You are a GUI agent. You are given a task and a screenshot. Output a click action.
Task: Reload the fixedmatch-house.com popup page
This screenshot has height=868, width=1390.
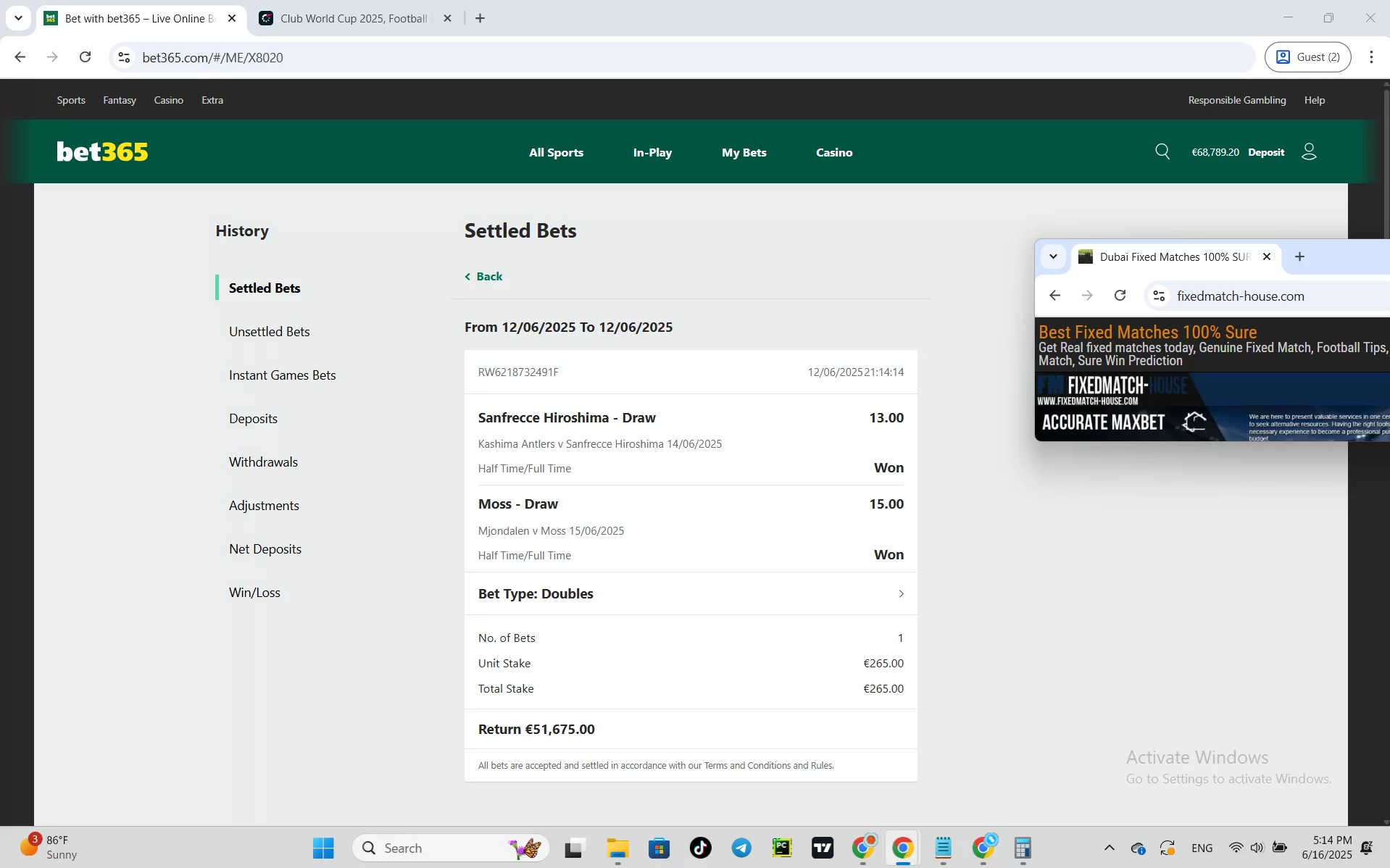pos(1120,296)
